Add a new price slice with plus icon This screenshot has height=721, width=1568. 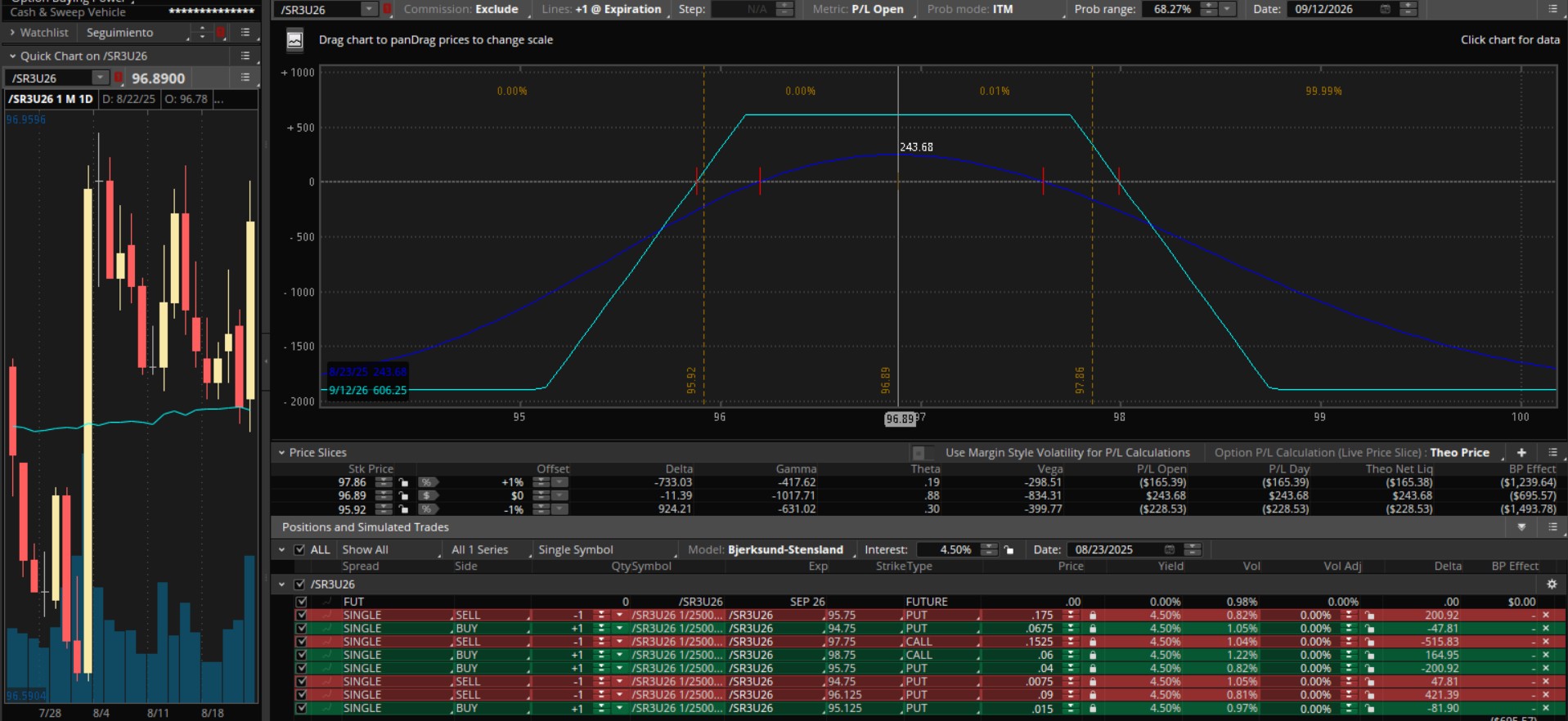click(x=1521, y=452)
